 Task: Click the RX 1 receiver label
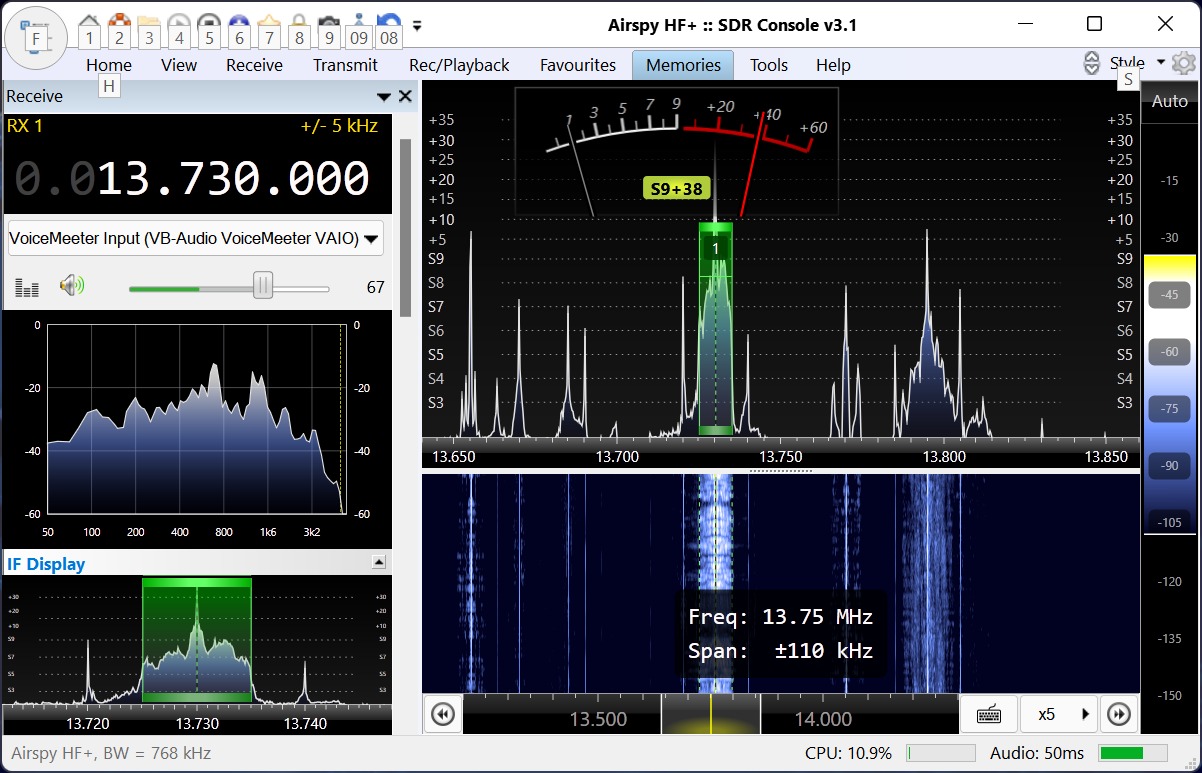pyautogui.click(x=25, y=126)
